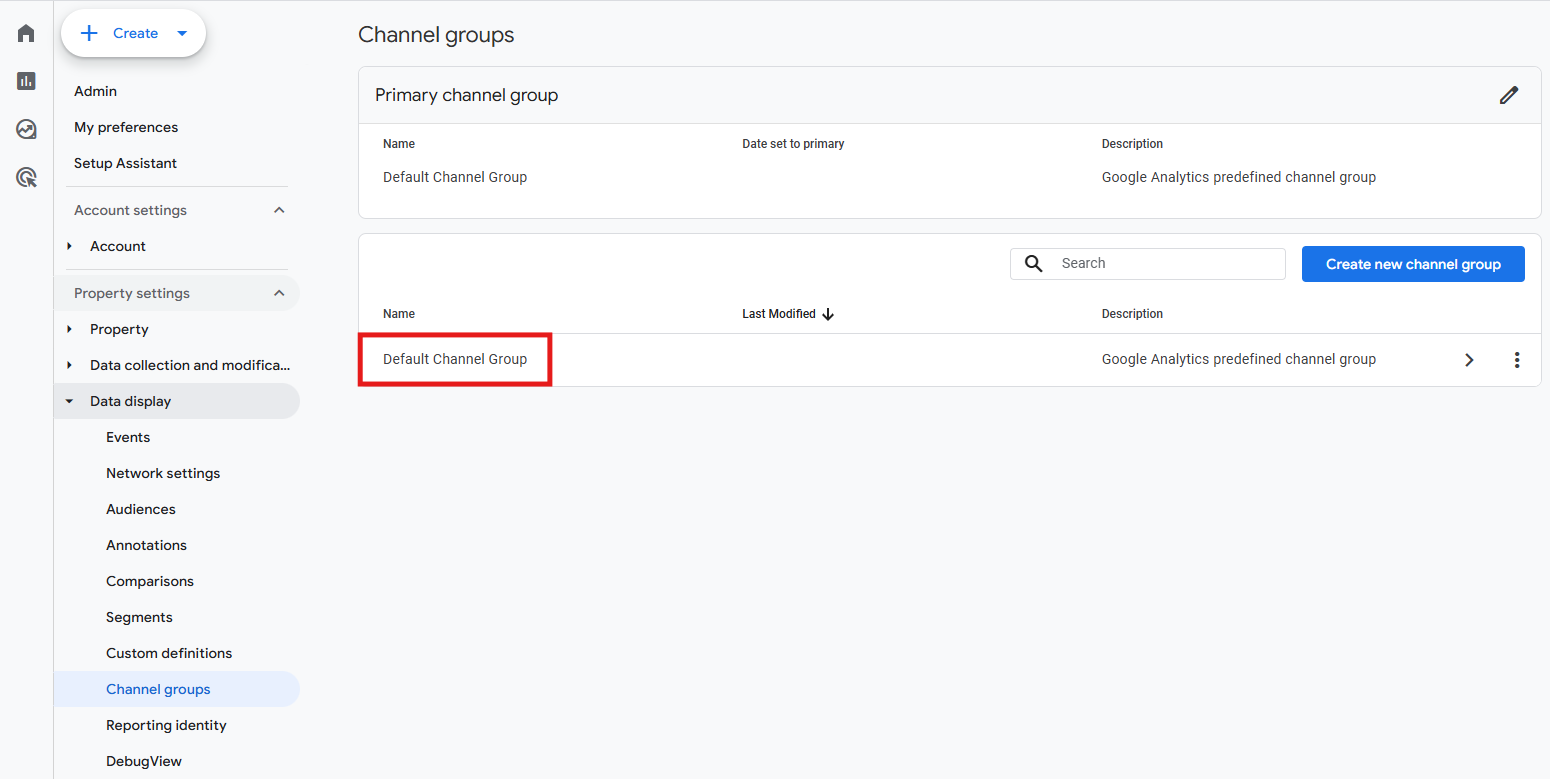Screen dimensions: 1550x779
Task: Open the Create dropdown arrow
Action: (182, 33)
